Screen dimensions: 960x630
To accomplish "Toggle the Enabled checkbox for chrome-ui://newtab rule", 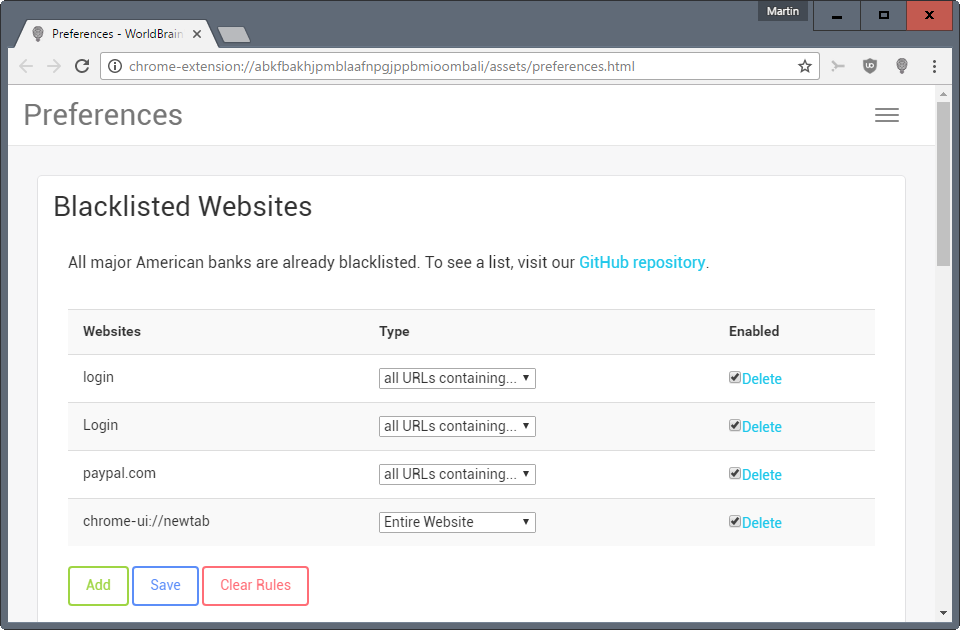I will 735,521.
